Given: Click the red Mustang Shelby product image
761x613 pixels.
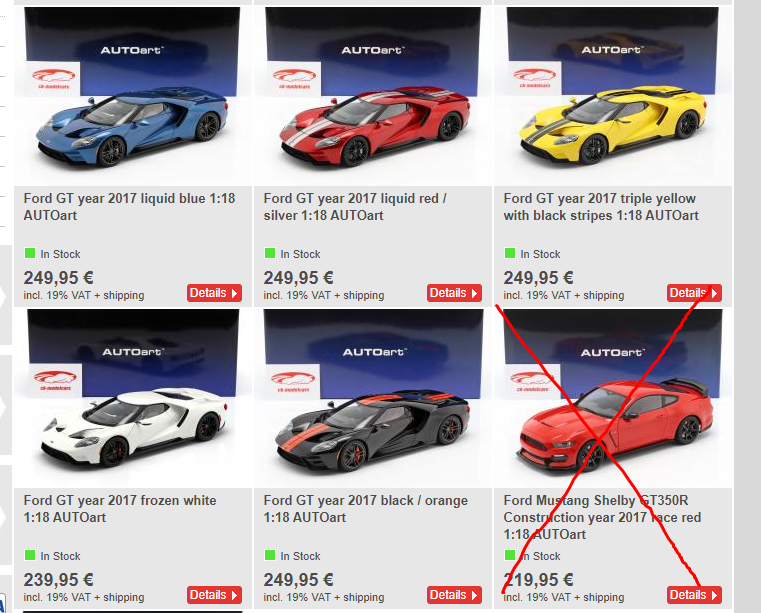Looking at the screenshot, I should click(x=612, y=398).
